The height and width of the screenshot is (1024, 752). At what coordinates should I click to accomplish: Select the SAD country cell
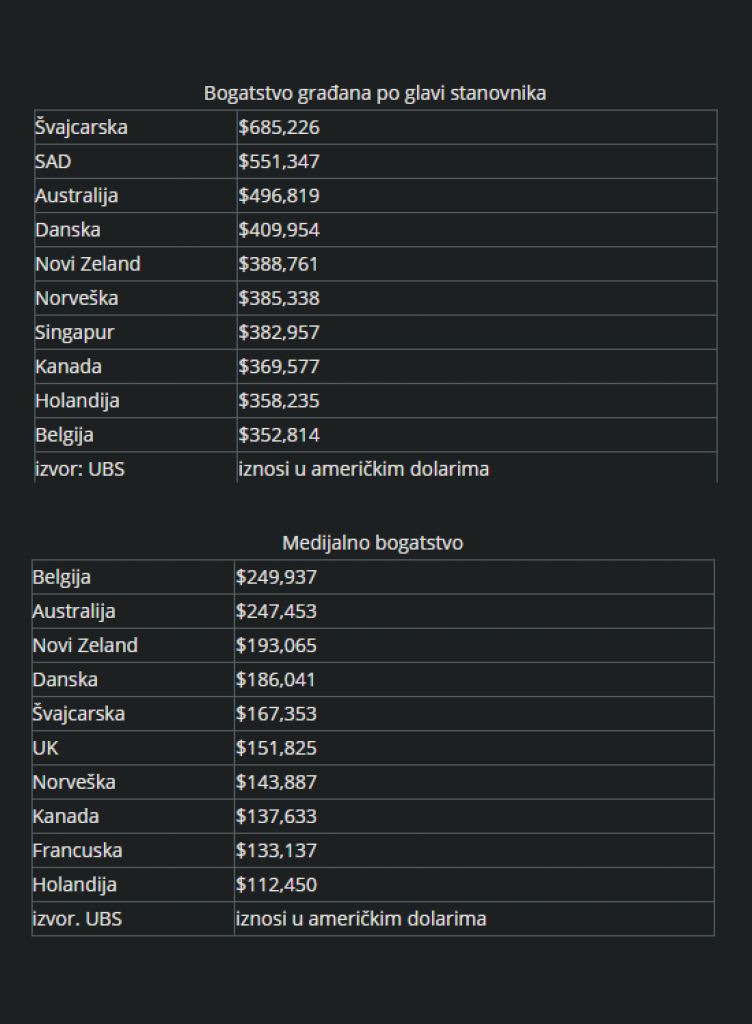(53, 161)
